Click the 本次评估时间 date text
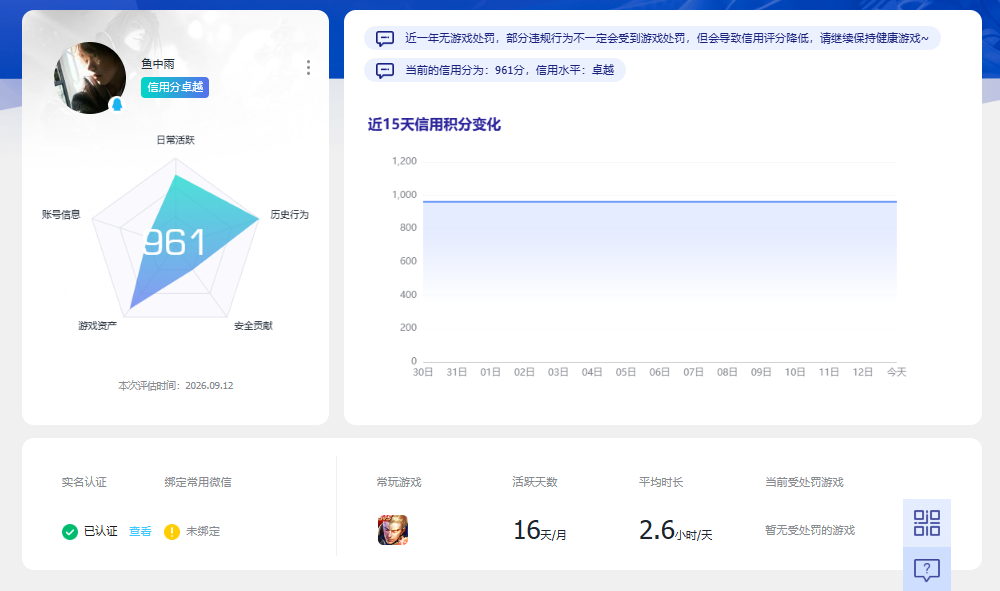The height and width of the screenshot is (591, 1000). (175, 386)
